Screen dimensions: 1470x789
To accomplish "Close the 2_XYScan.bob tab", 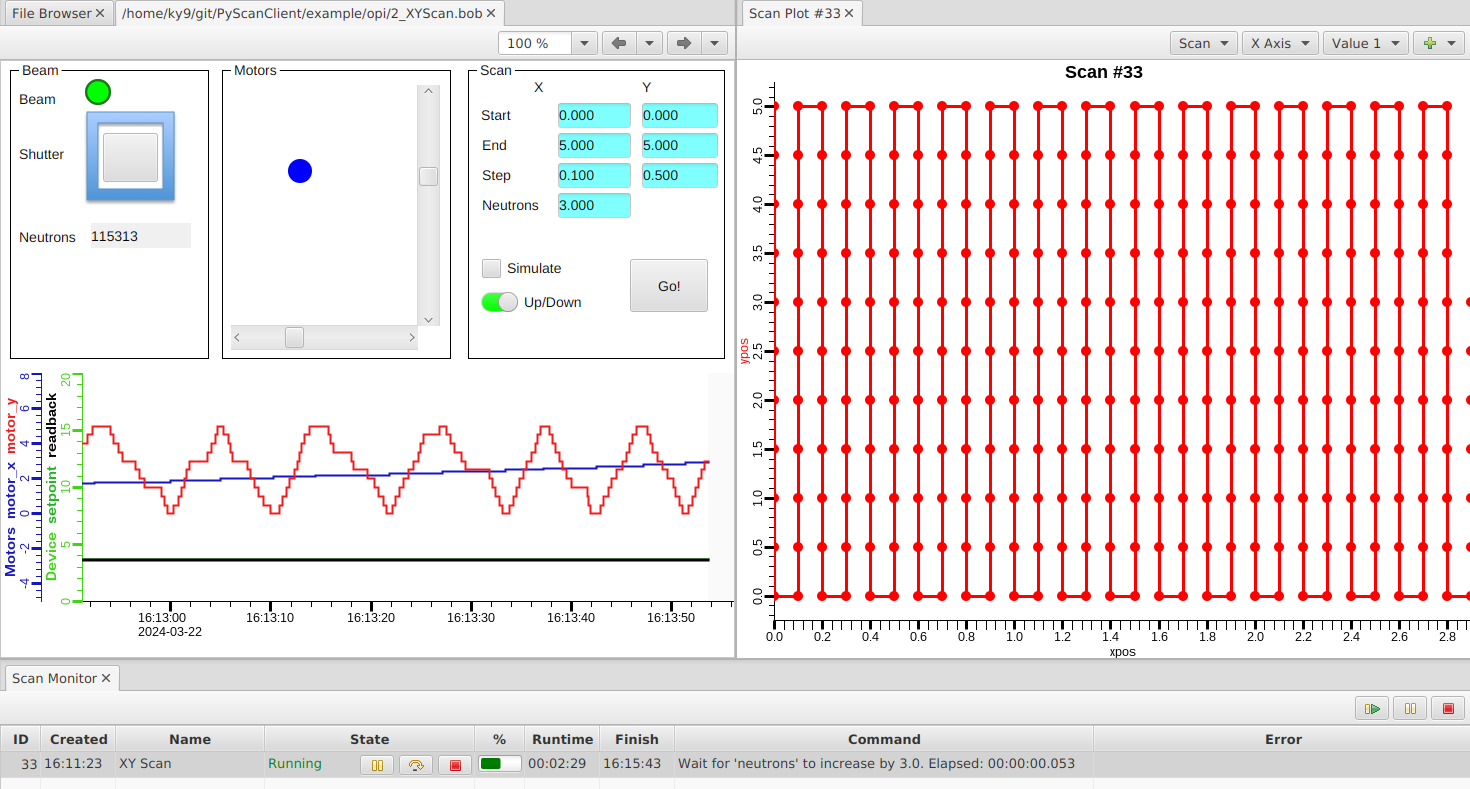I will 492,14.
